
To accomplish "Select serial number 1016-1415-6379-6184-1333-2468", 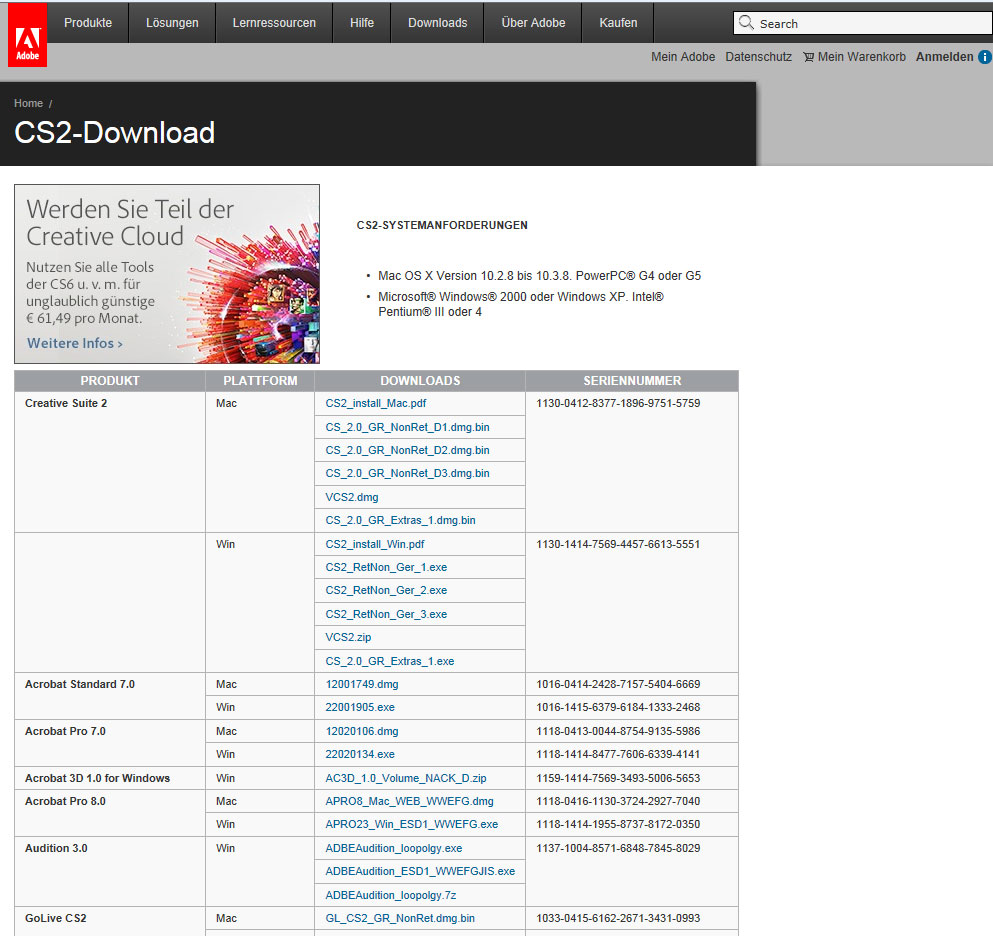I will pos(618,707).
